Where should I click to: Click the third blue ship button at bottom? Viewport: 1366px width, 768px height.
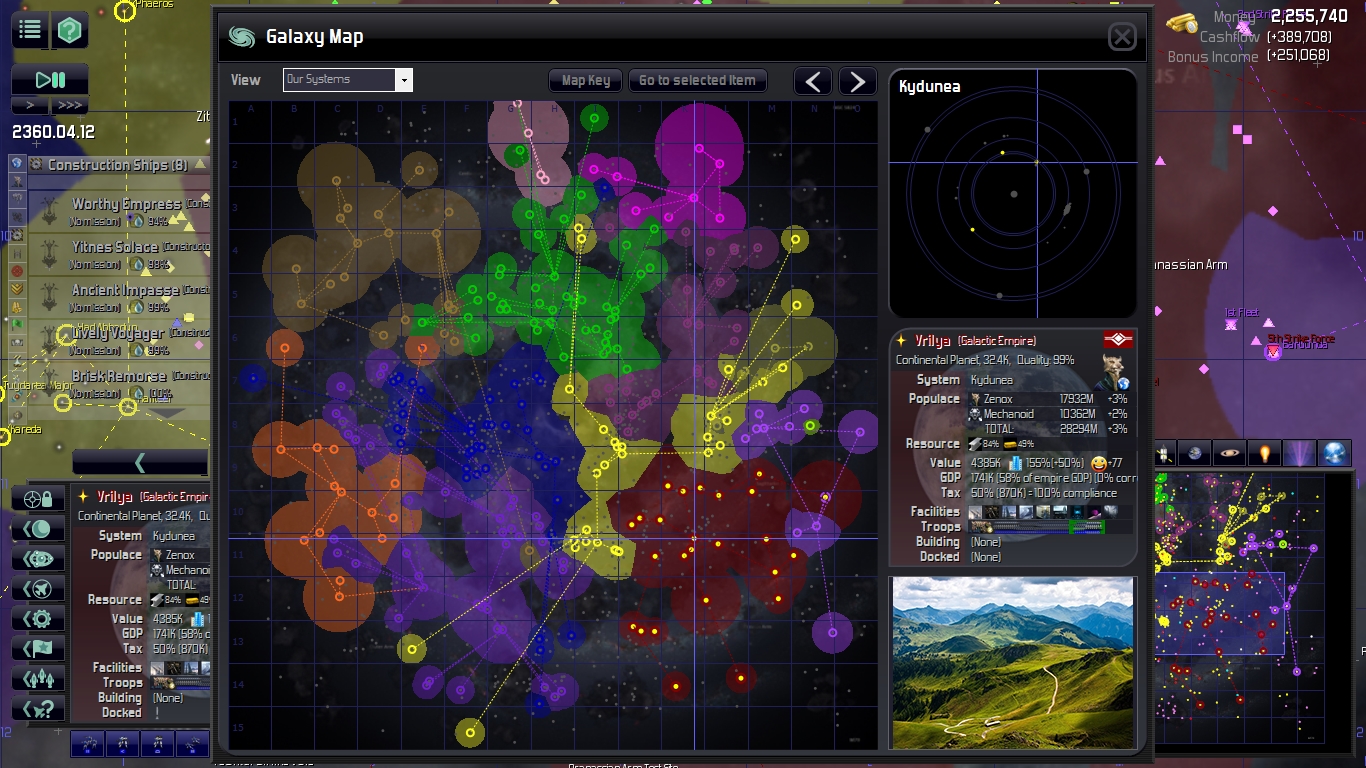158,744
